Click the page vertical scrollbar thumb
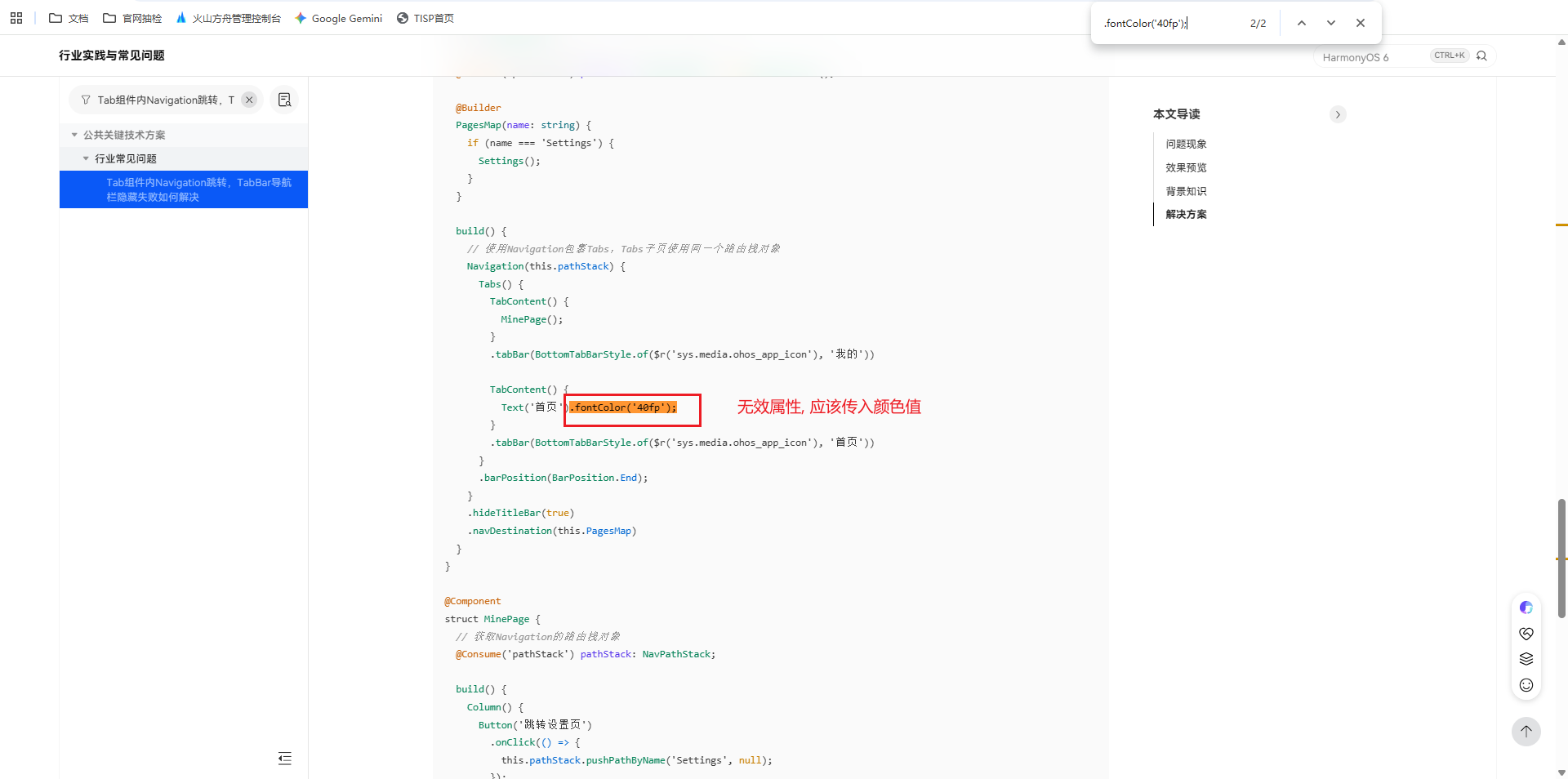 click(x=1561, y=558)
